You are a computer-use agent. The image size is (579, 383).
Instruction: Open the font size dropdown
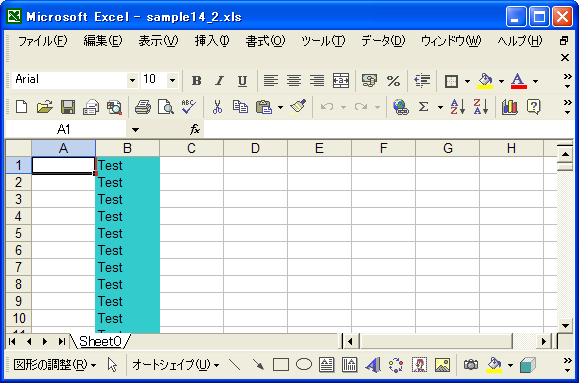[172, 80]
